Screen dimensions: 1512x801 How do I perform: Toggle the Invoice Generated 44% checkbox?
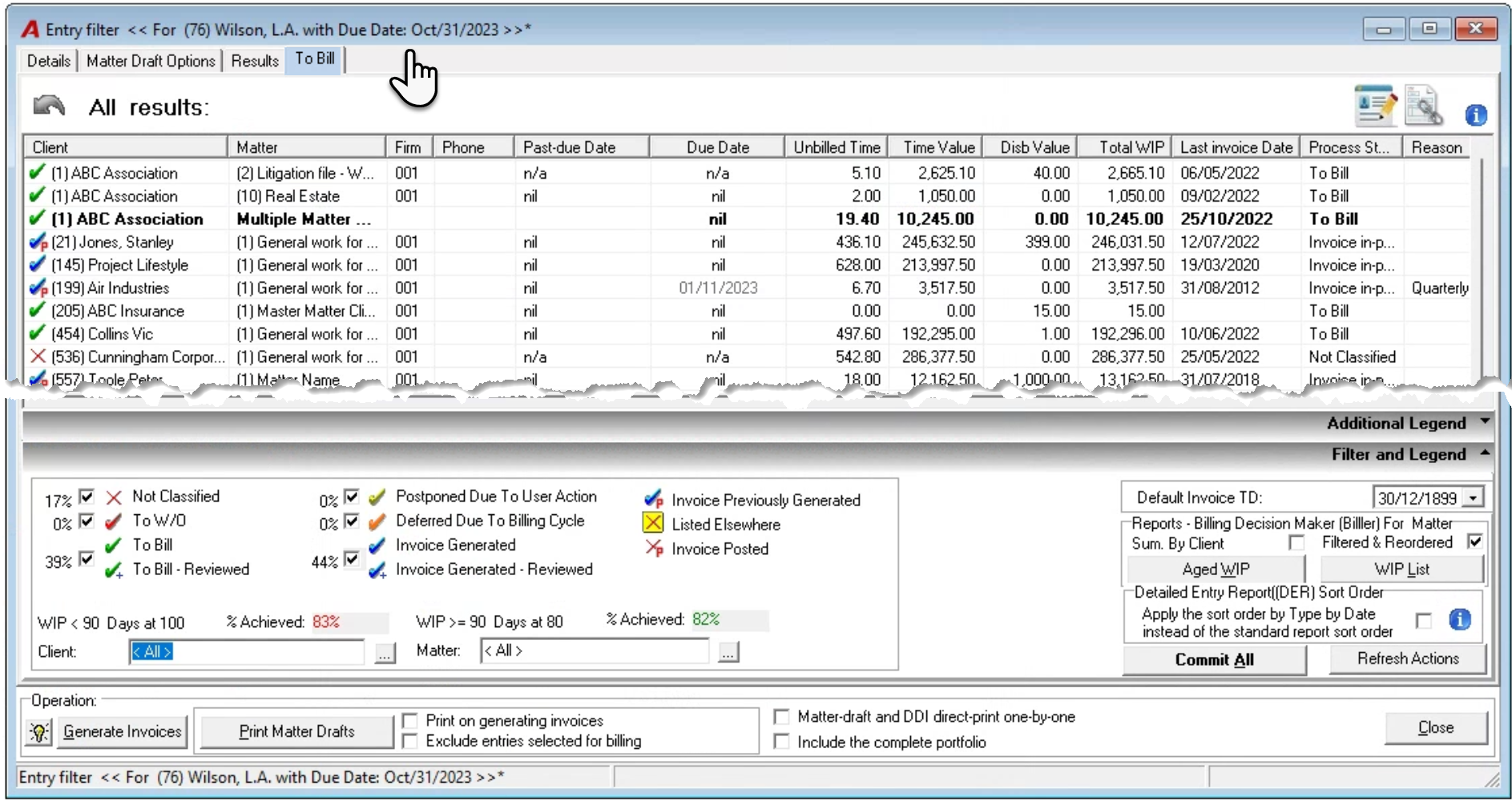351,559
